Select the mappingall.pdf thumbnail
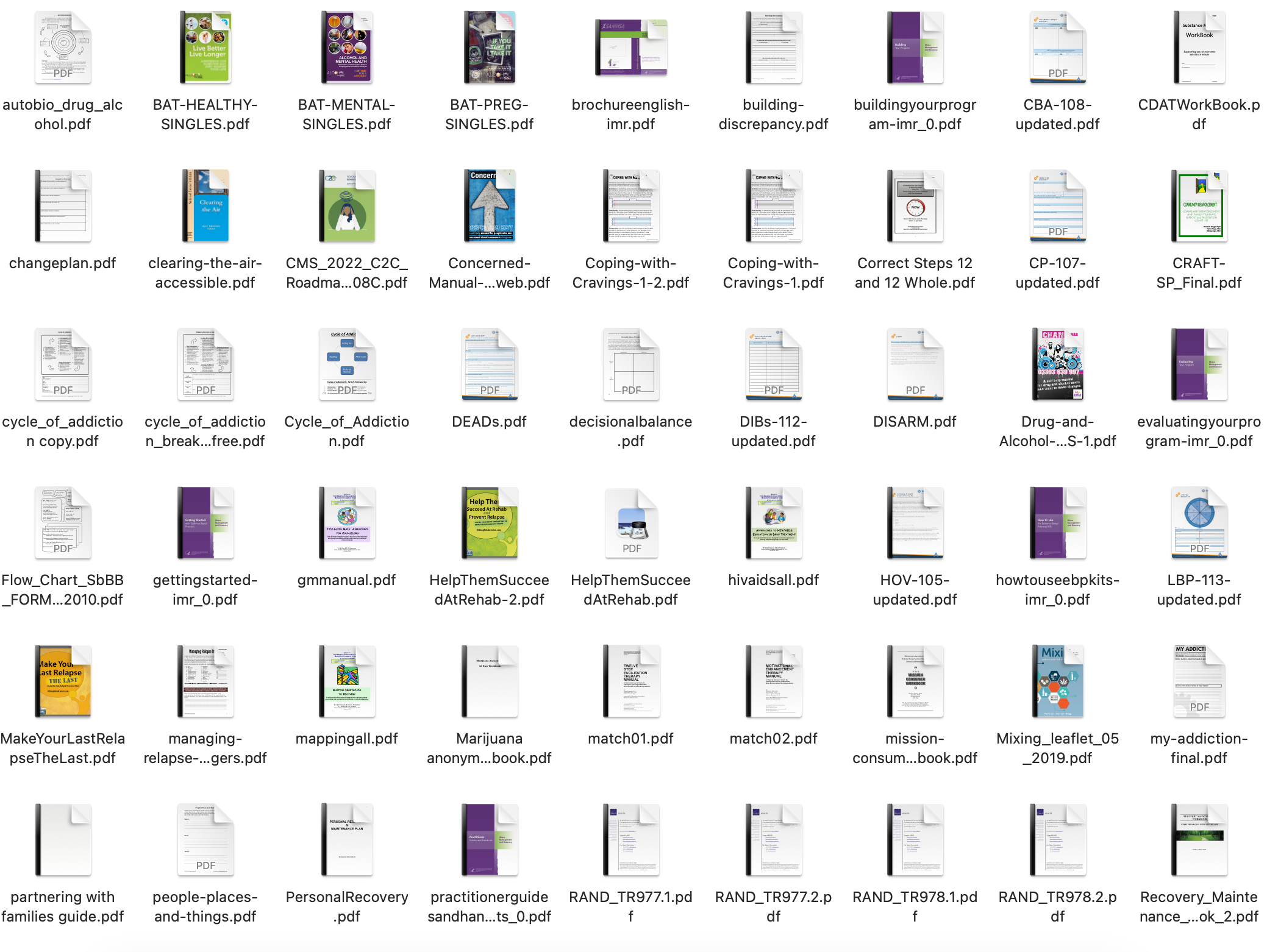 point(347,681)
